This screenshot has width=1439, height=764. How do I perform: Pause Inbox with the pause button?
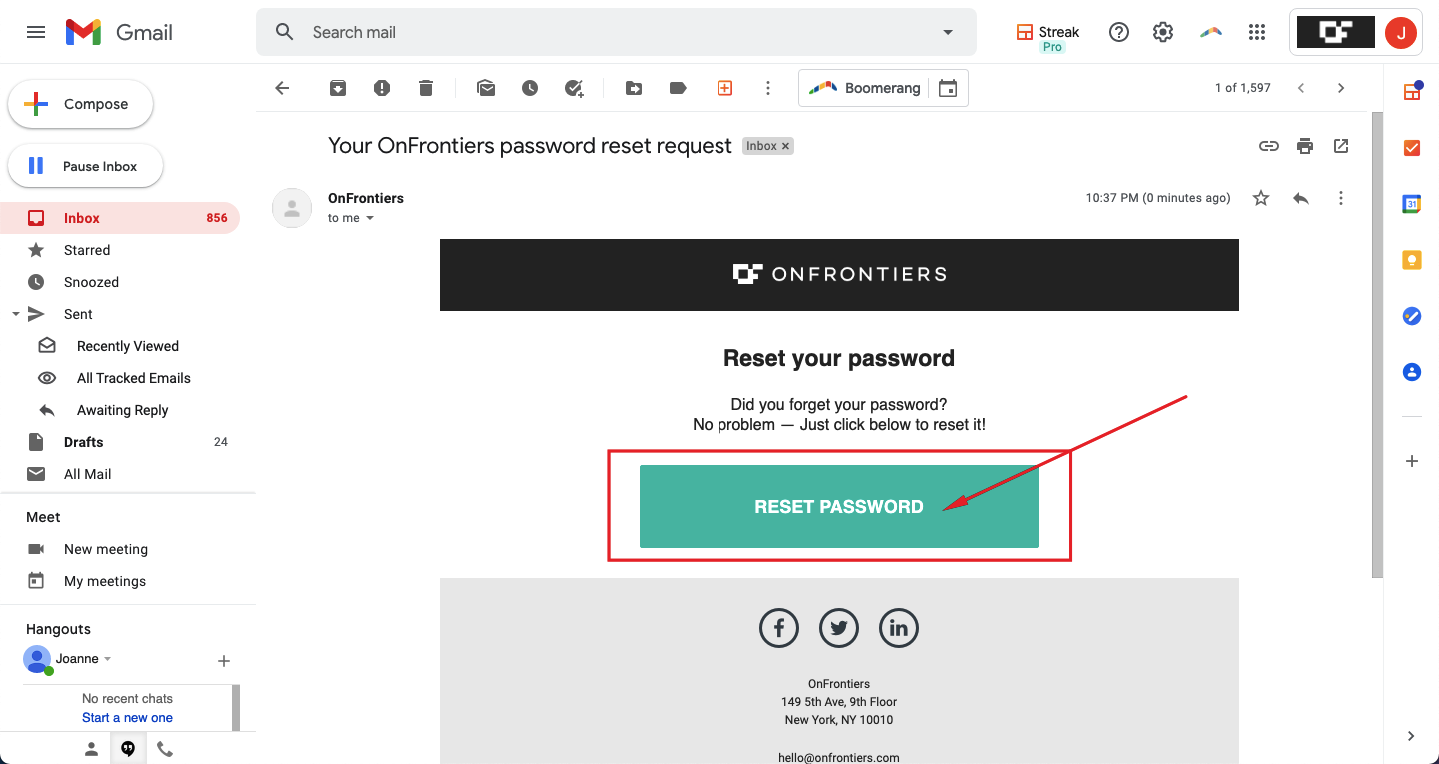click(85, 166)
